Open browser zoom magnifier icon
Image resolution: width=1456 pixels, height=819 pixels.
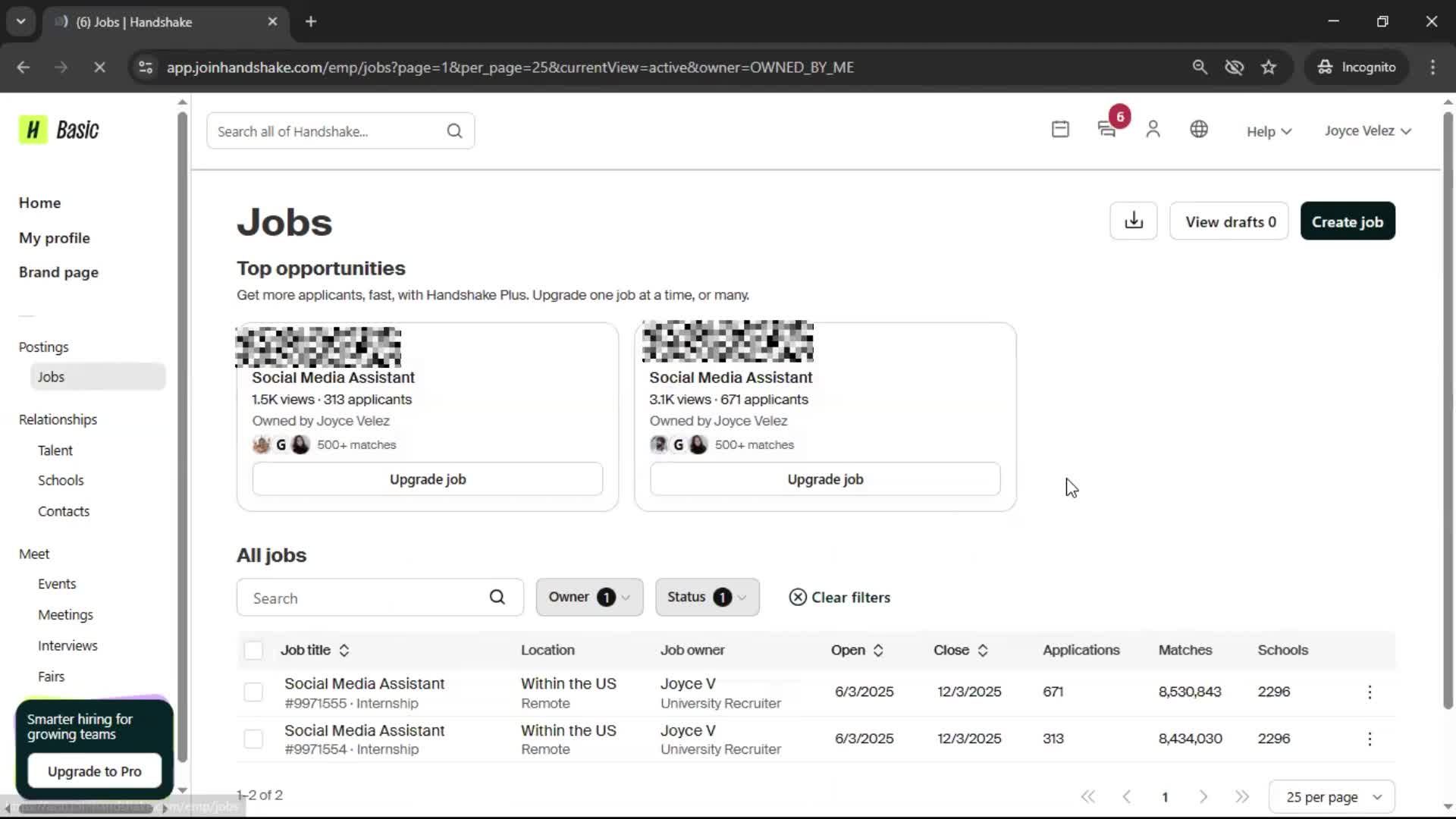pos(1200,67)
